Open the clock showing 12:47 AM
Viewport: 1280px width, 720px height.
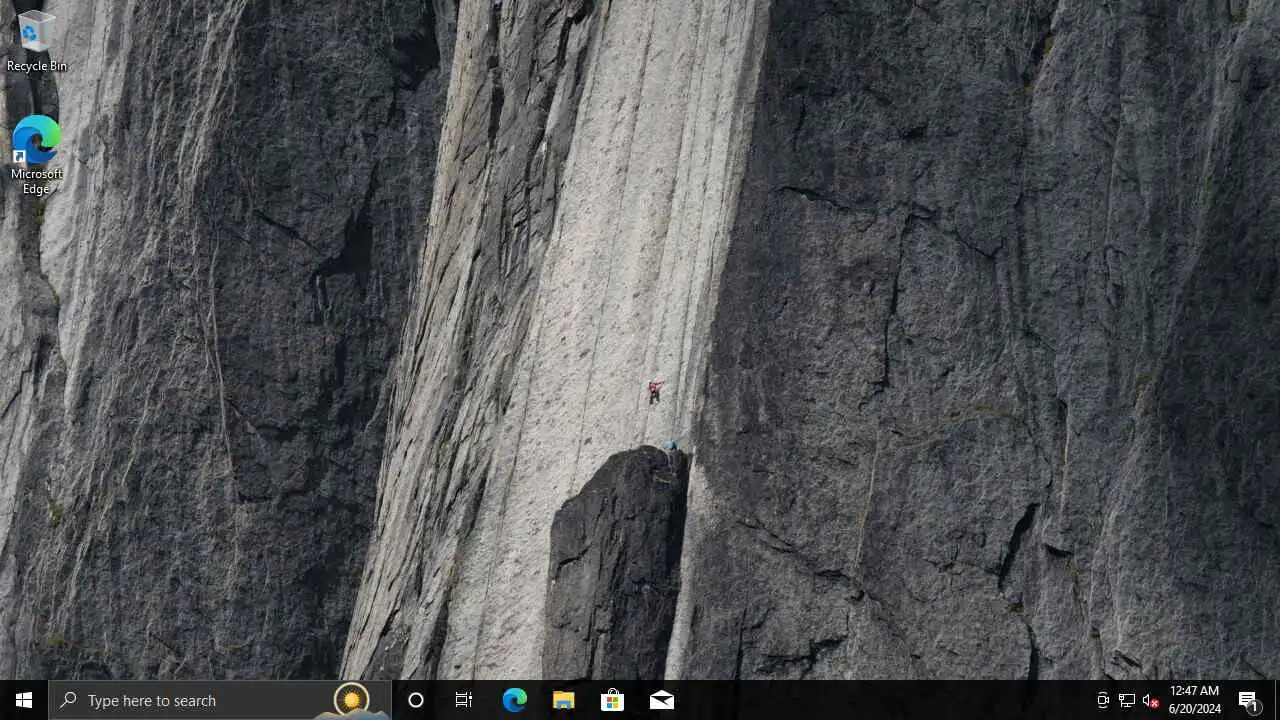click(x=1195, y=700)
